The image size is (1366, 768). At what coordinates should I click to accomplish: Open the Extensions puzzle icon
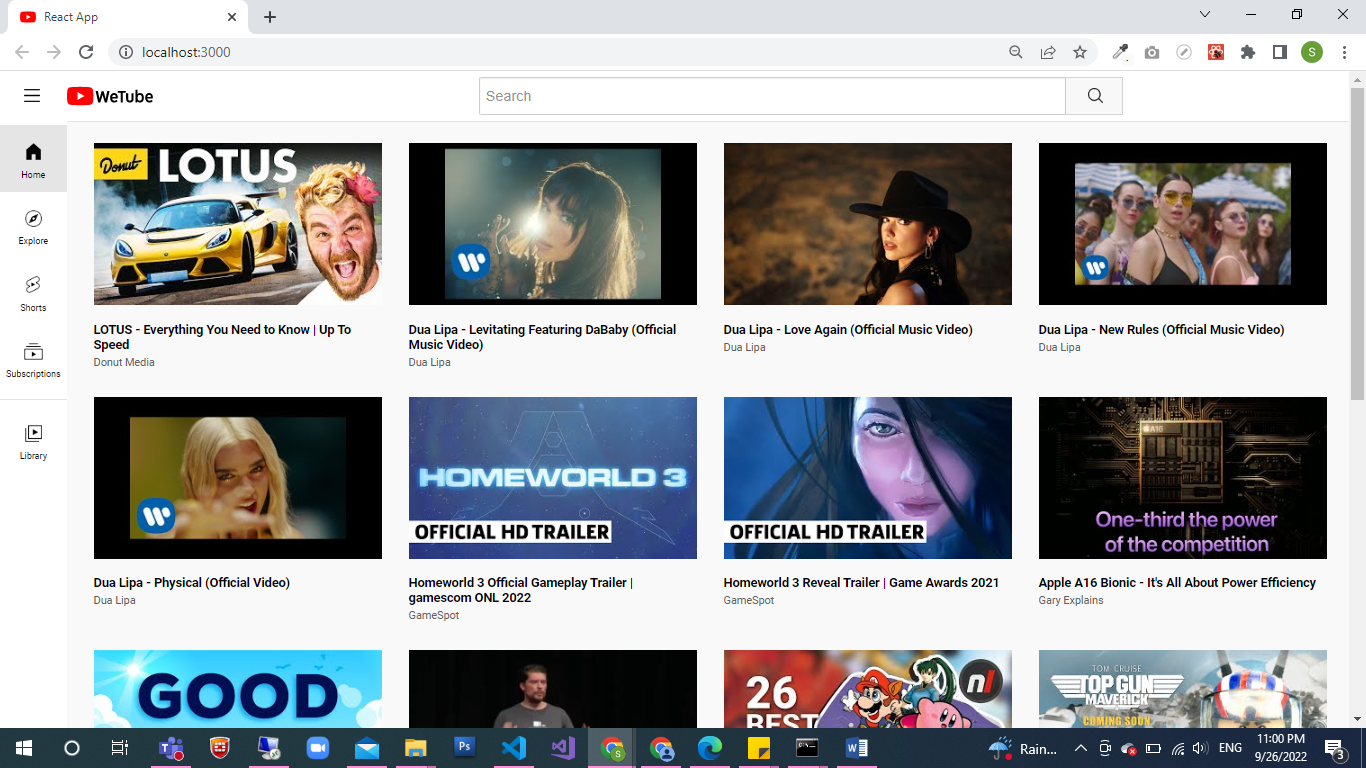1248,51
